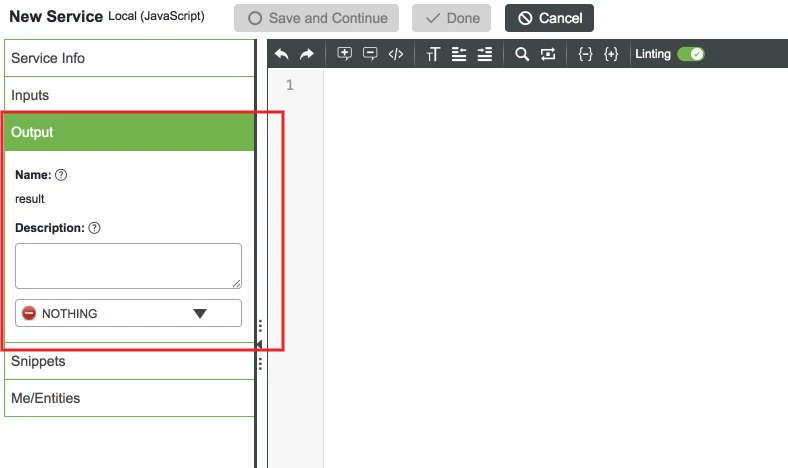Open the Service Info section
Viewport: 788px width, 468px height.
[129, 58]
